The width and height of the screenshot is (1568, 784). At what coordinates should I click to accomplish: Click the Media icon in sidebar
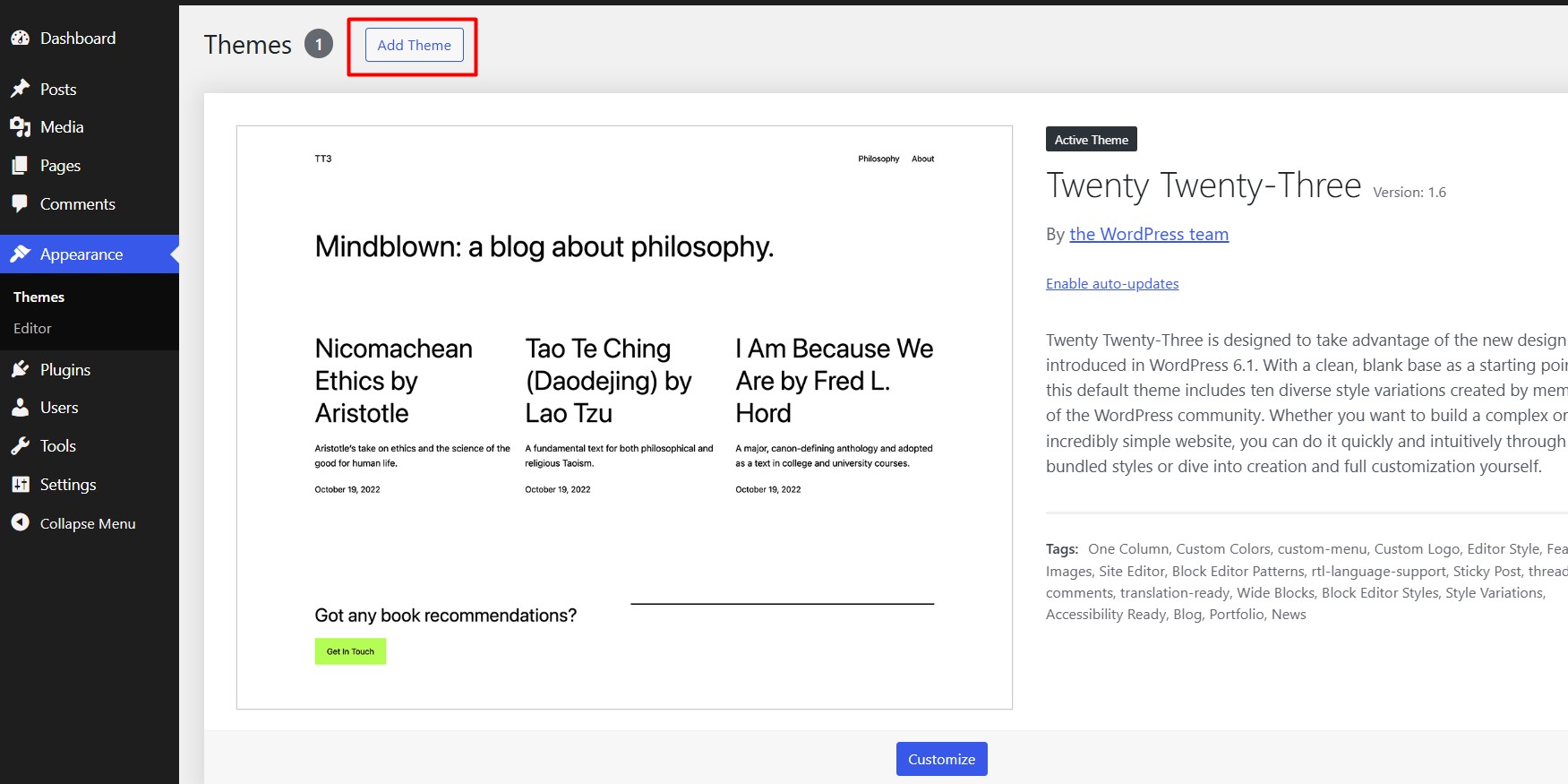pyautogui.click(x=20, y=127)
